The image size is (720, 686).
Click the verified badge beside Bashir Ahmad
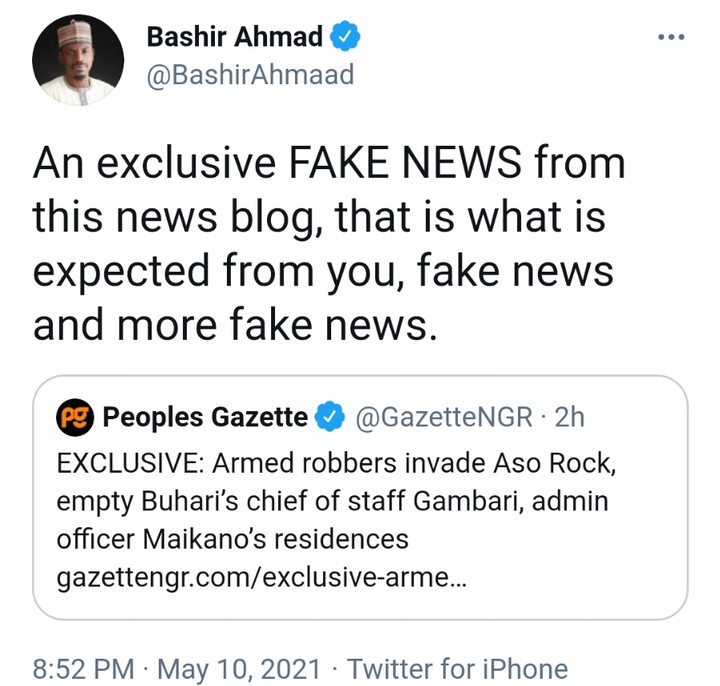coord(346,38)
